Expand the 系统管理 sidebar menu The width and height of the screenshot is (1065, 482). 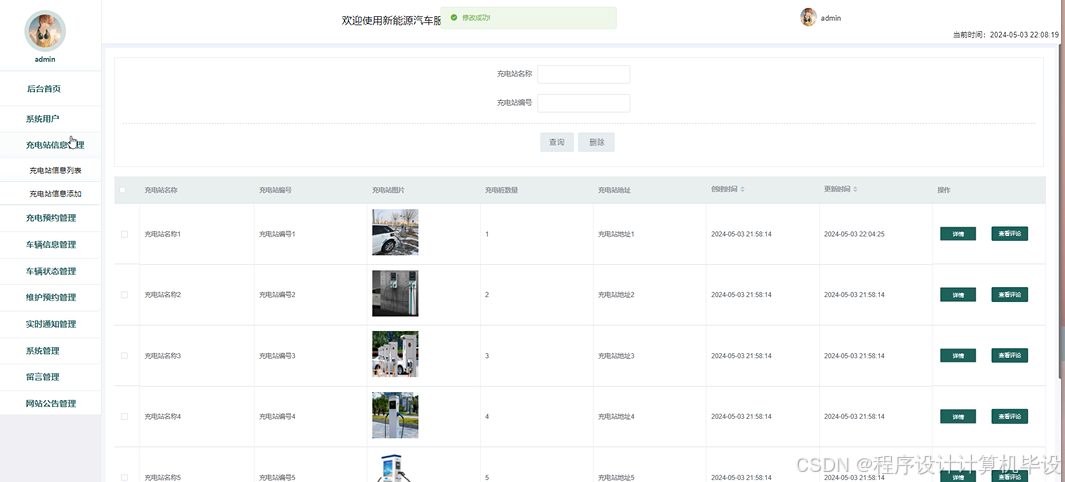tap(50, 350)
